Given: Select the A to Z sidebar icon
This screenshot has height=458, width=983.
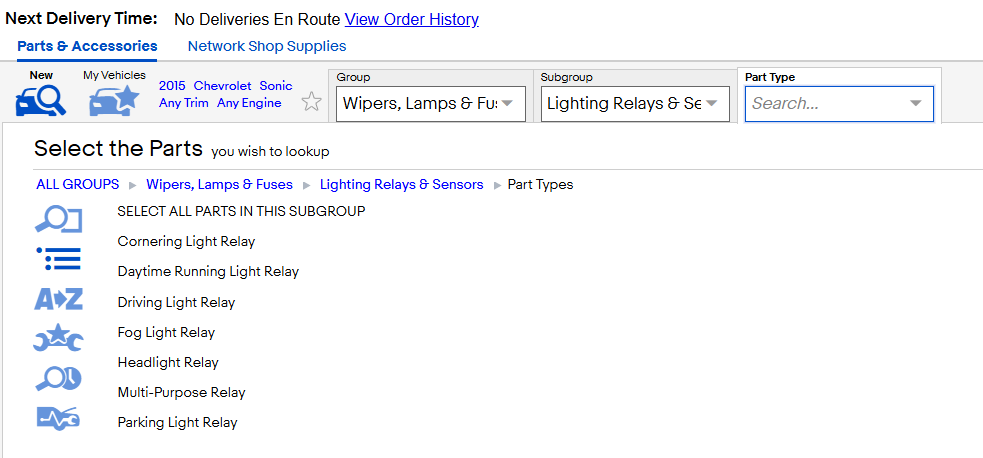Looking at the screenshot, I should click(x=58, y=299).
